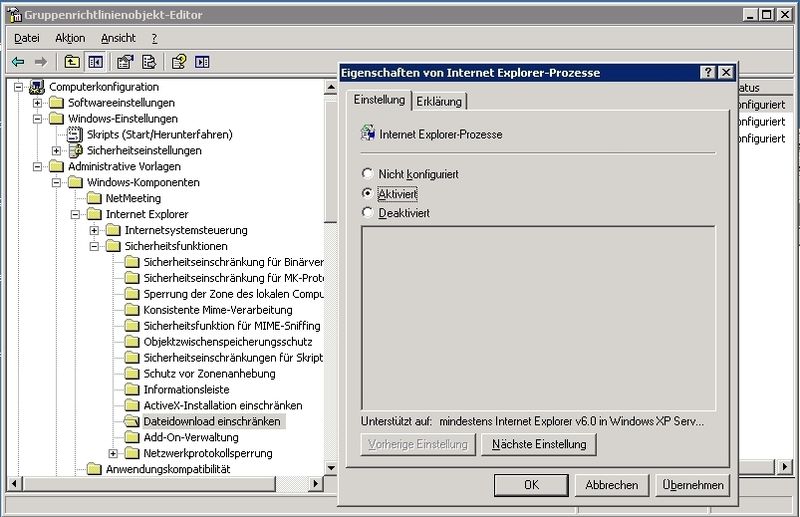Image resolution: width=800 pixels, height=517 pixels.
Task: Click the last toolbar icon right of Help
Action: 202,62
